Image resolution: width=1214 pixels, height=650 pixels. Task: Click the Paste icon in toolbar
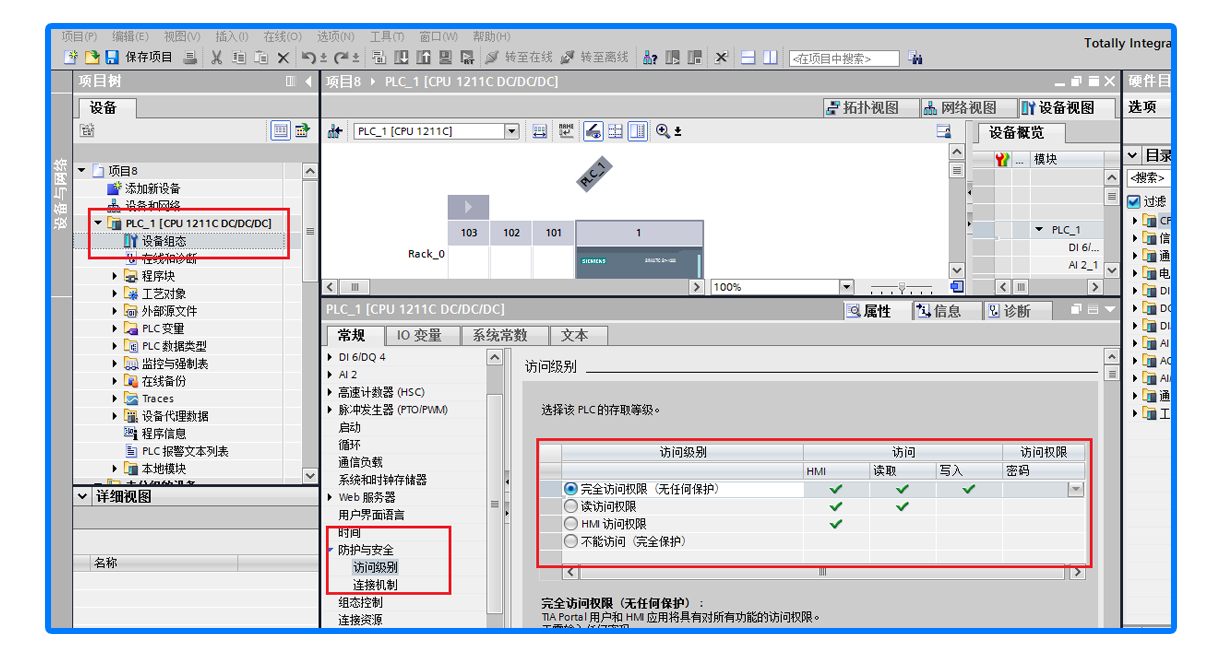click(261, 57)
